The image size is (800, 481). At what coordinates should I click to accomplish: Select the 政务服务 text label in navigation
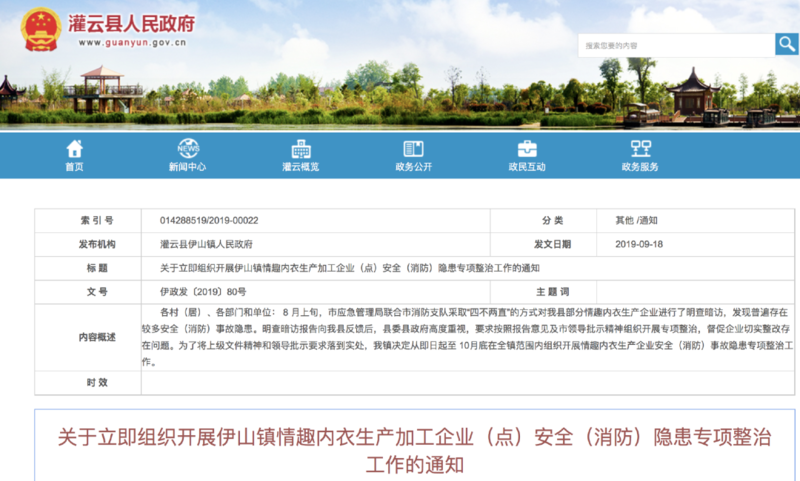(x=640, y=167)
